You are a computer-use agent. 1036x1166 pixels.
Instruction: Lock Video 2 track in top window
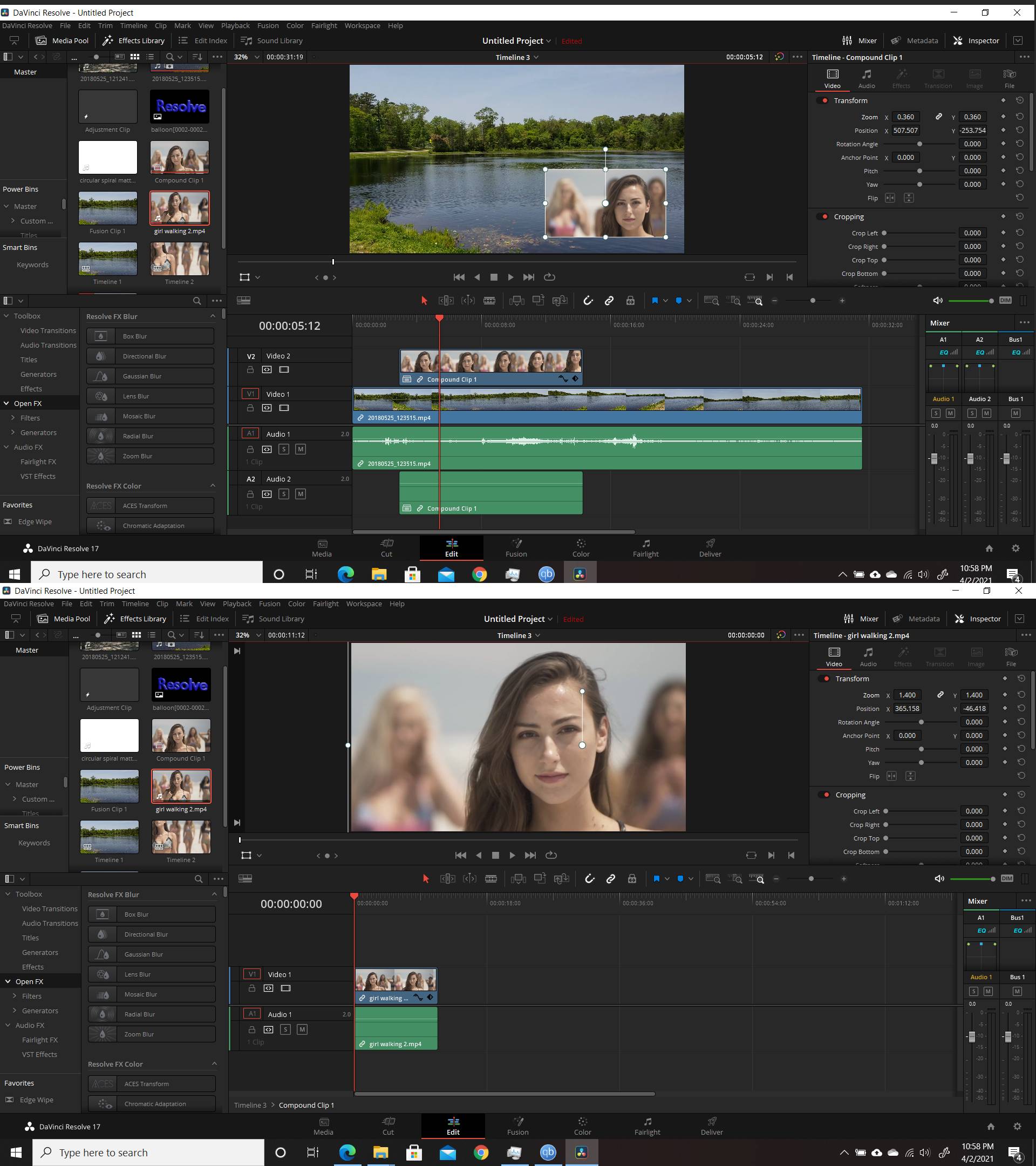click(x=250, y=370)
